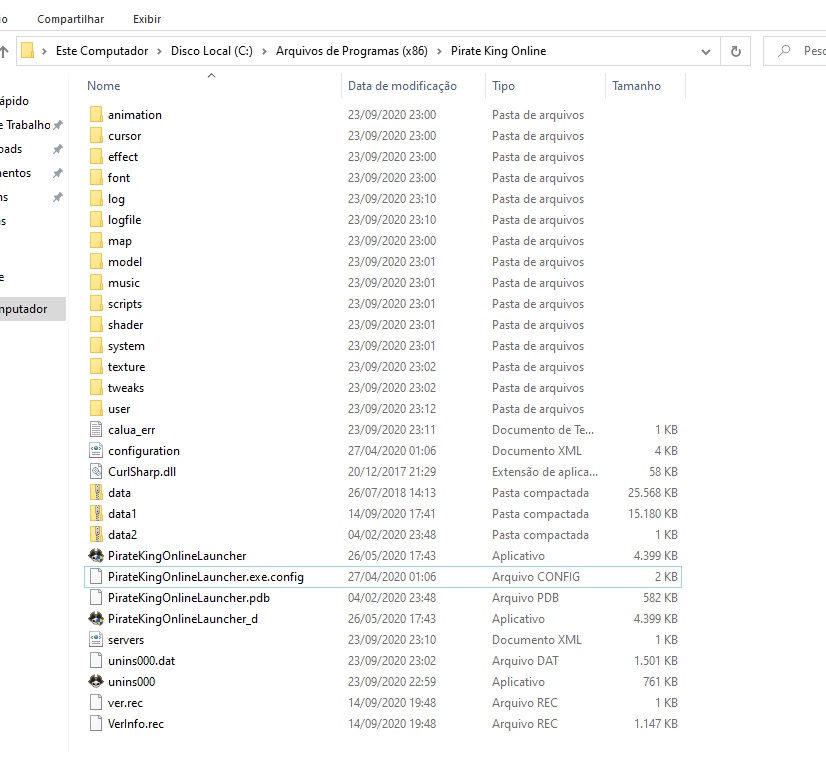The width and height of the screenshot is (826, 775).
Task: Select the system folder name
Action: coord(126,346)
